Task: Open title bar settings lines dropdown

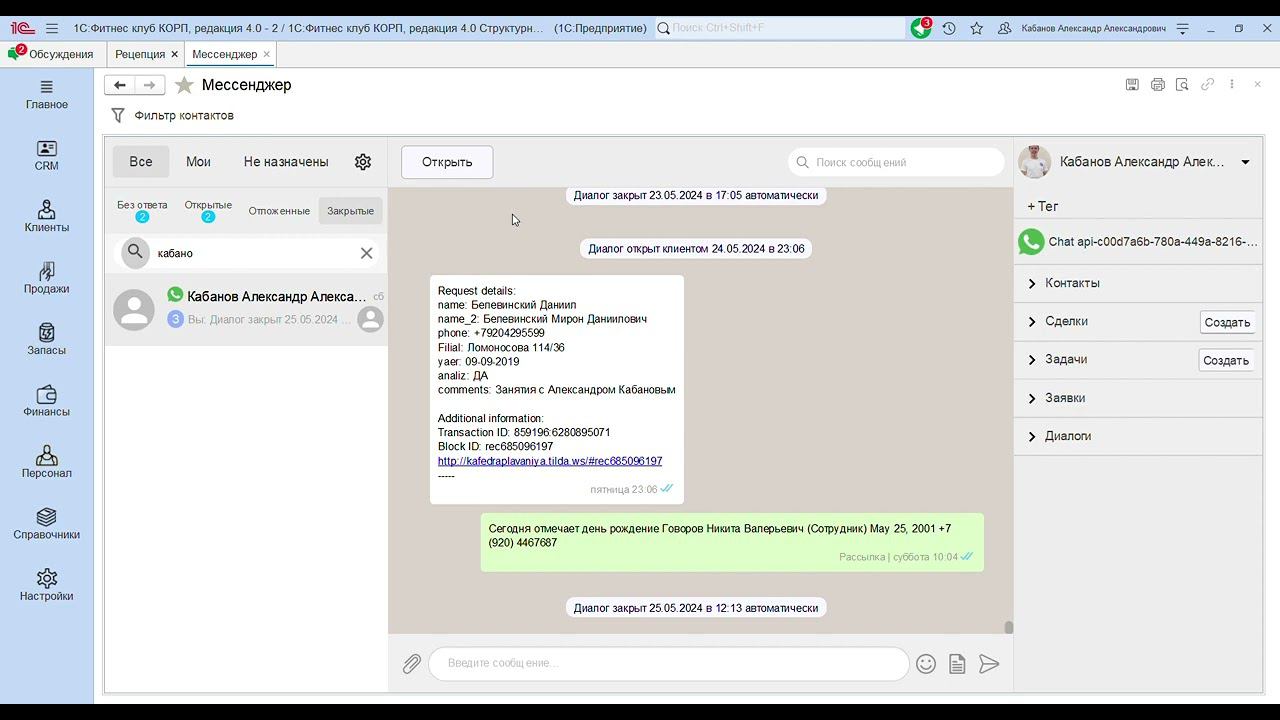Action: coord(1183,28)
